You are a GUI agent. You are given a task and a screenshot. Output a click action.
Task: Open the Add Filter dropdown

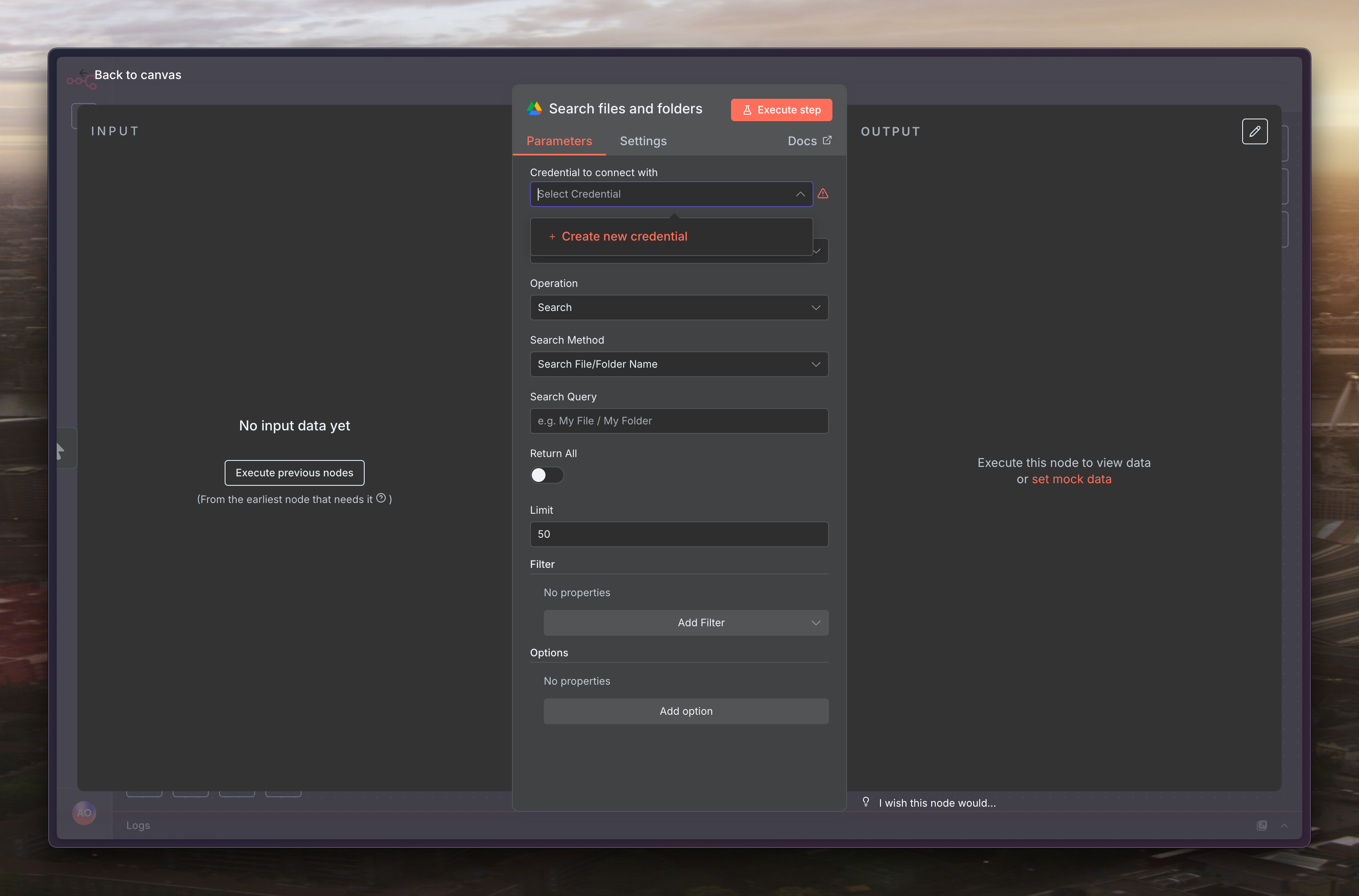point(686,623)
